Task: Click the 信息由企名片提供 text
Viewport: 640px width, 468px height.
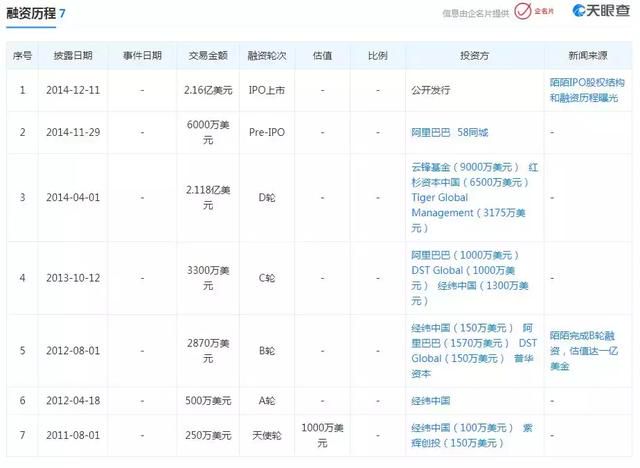Action: point(476,13)
